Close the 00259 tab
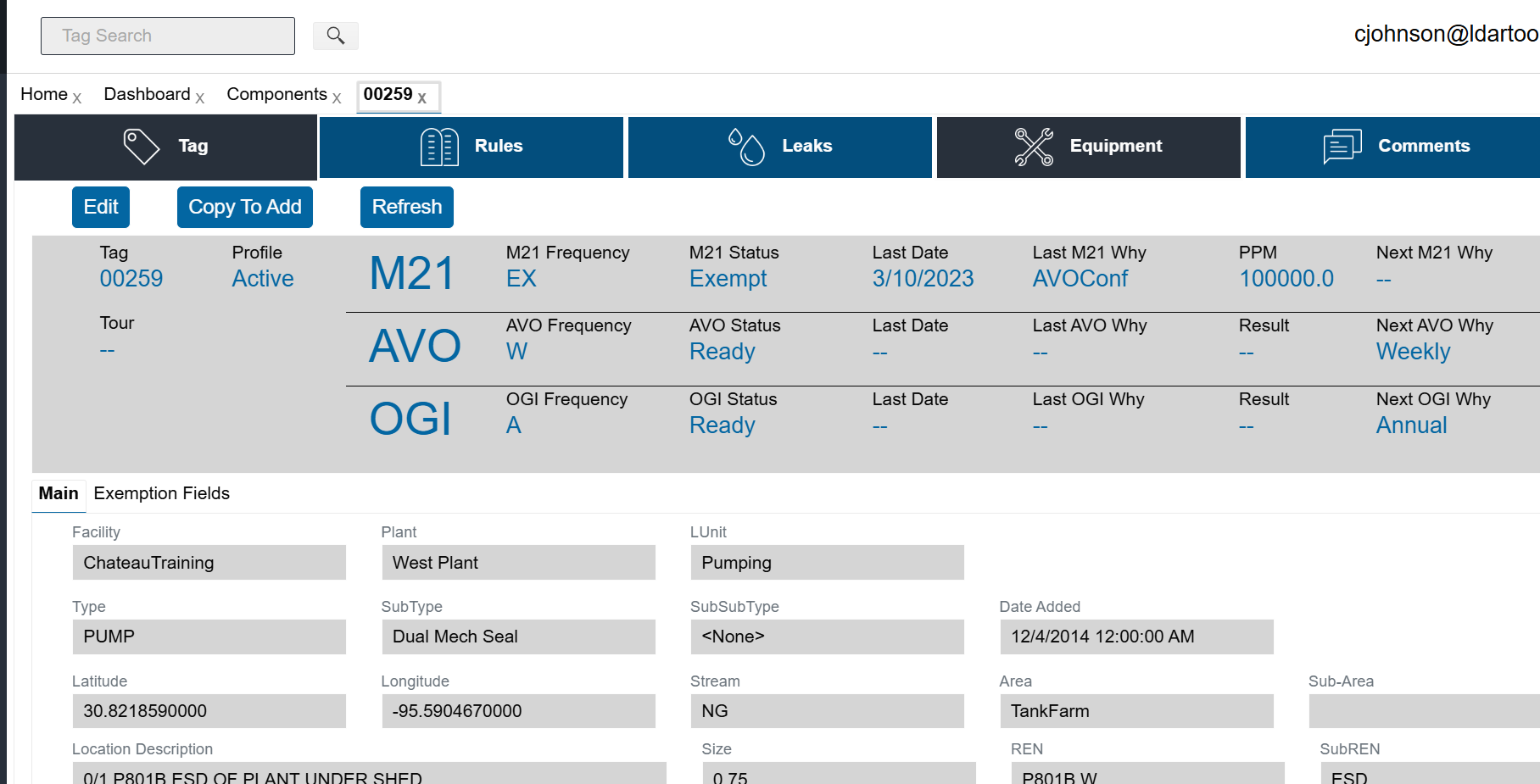The width and height of the screenshot is (1540, 784). (x=421, y=98)
